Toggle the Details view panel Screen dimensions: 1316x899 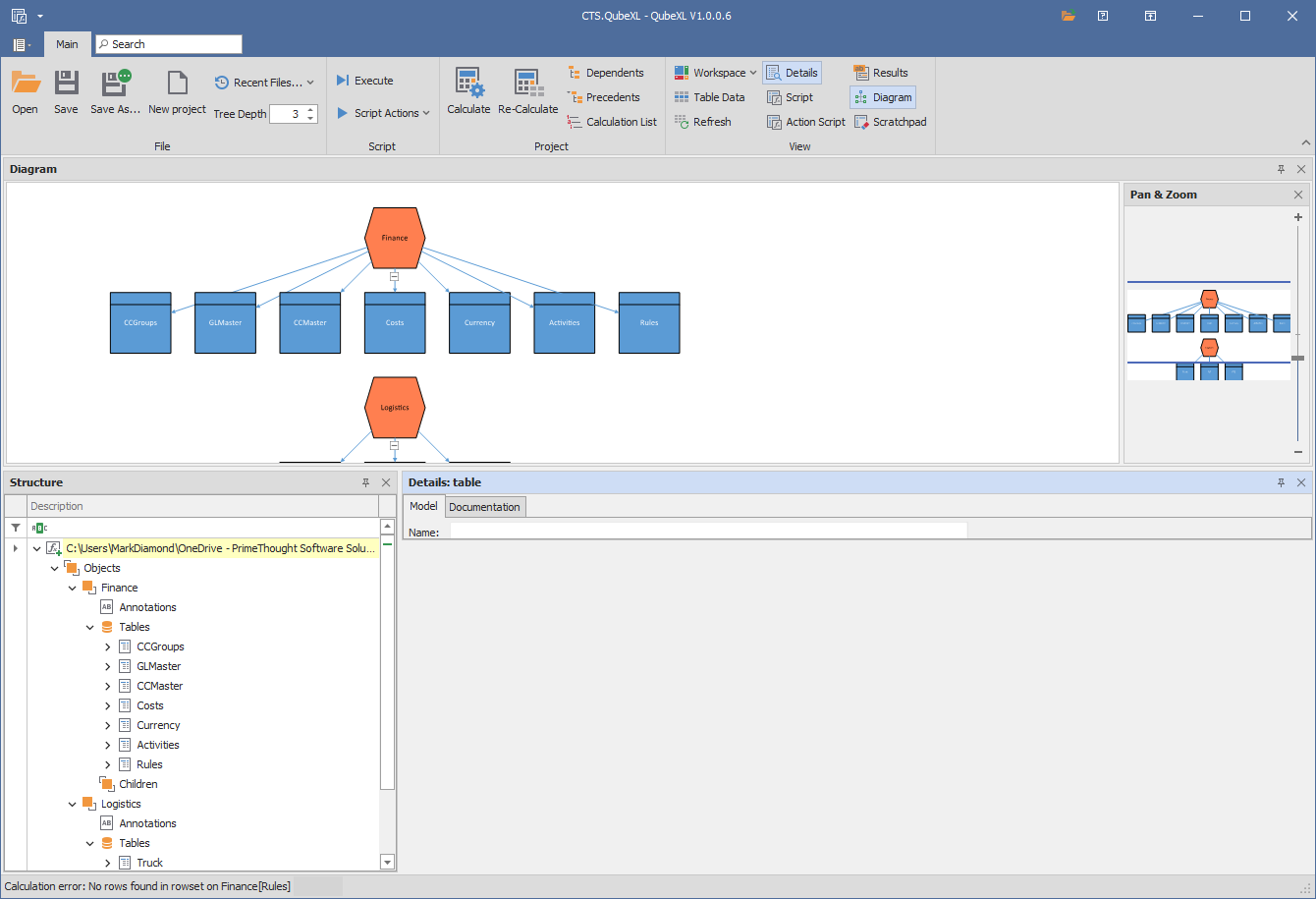click(x=792, y=73)
